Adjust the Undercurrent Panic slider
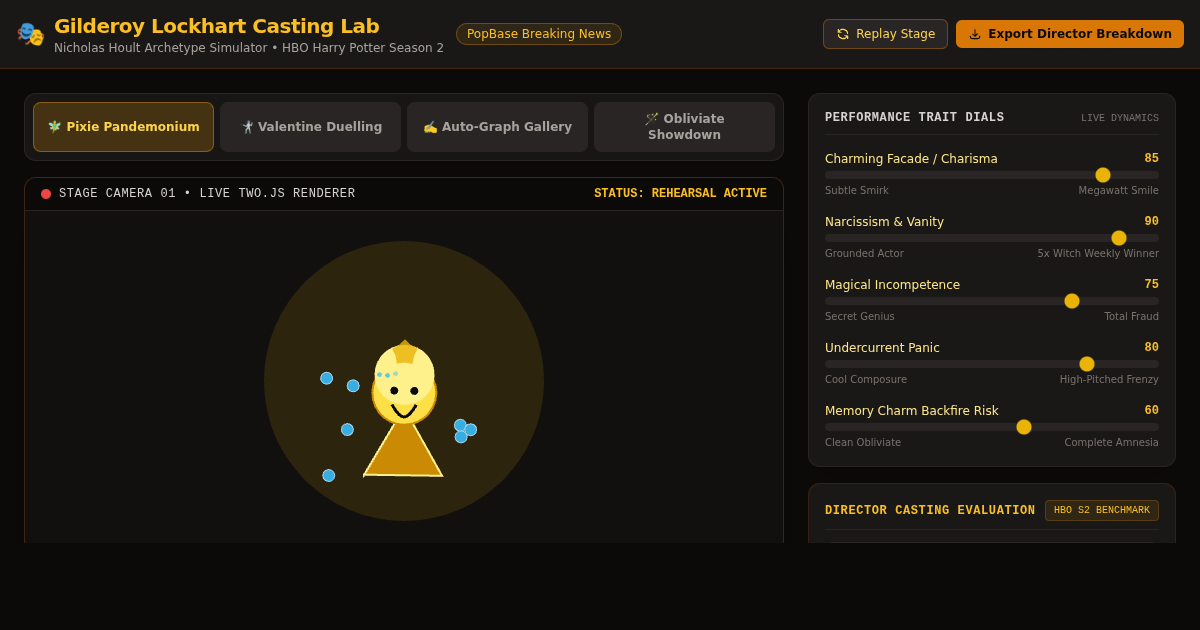This screenshot has width=1200, height=630. 992,364
